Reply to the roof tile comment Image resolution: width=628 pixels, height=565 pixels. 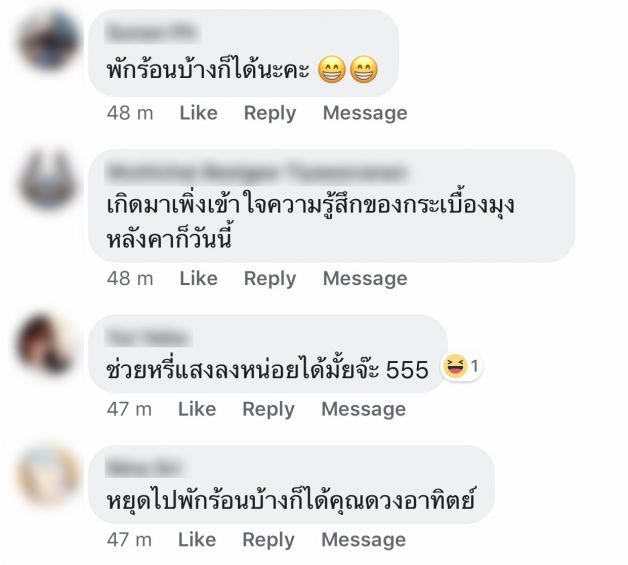pos(270,279)
